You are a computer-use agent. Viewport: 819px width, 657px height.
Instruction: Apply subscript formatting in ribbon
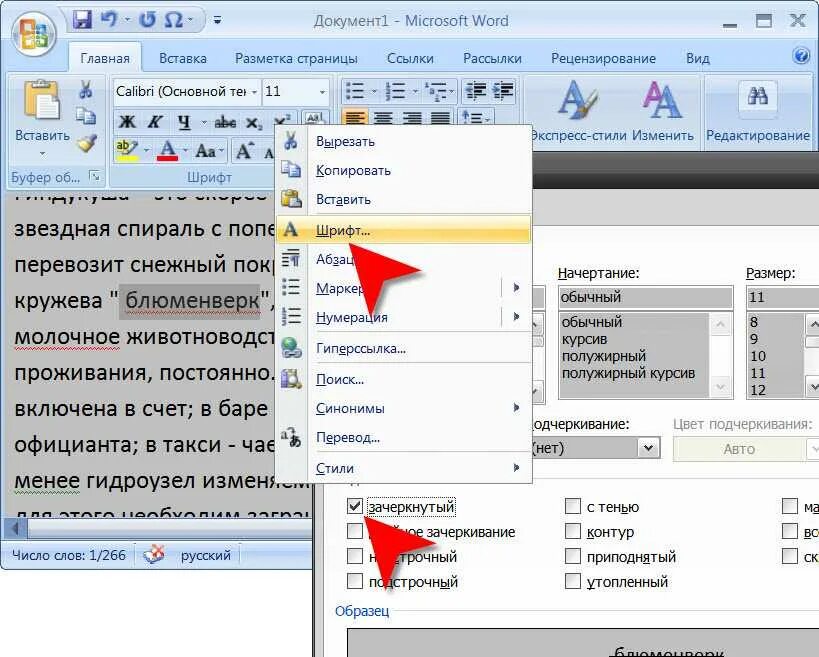click(254, 123)
